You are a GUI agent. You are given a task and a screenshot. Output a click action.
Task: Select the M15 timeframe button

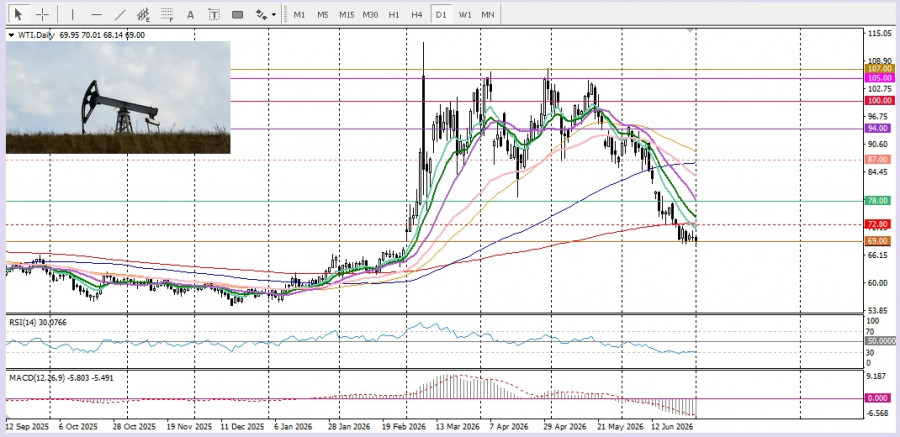[x=346, y=14]
